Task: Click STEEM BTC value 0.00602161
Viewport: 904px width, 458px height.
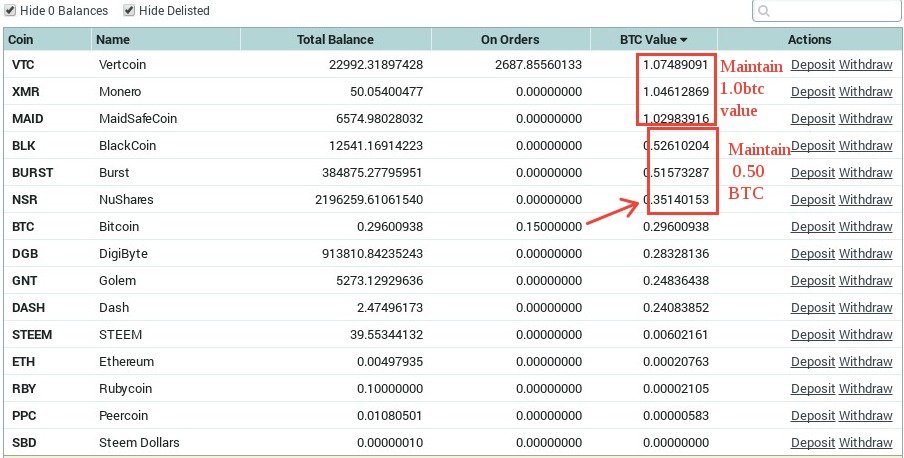Action: 676,335
